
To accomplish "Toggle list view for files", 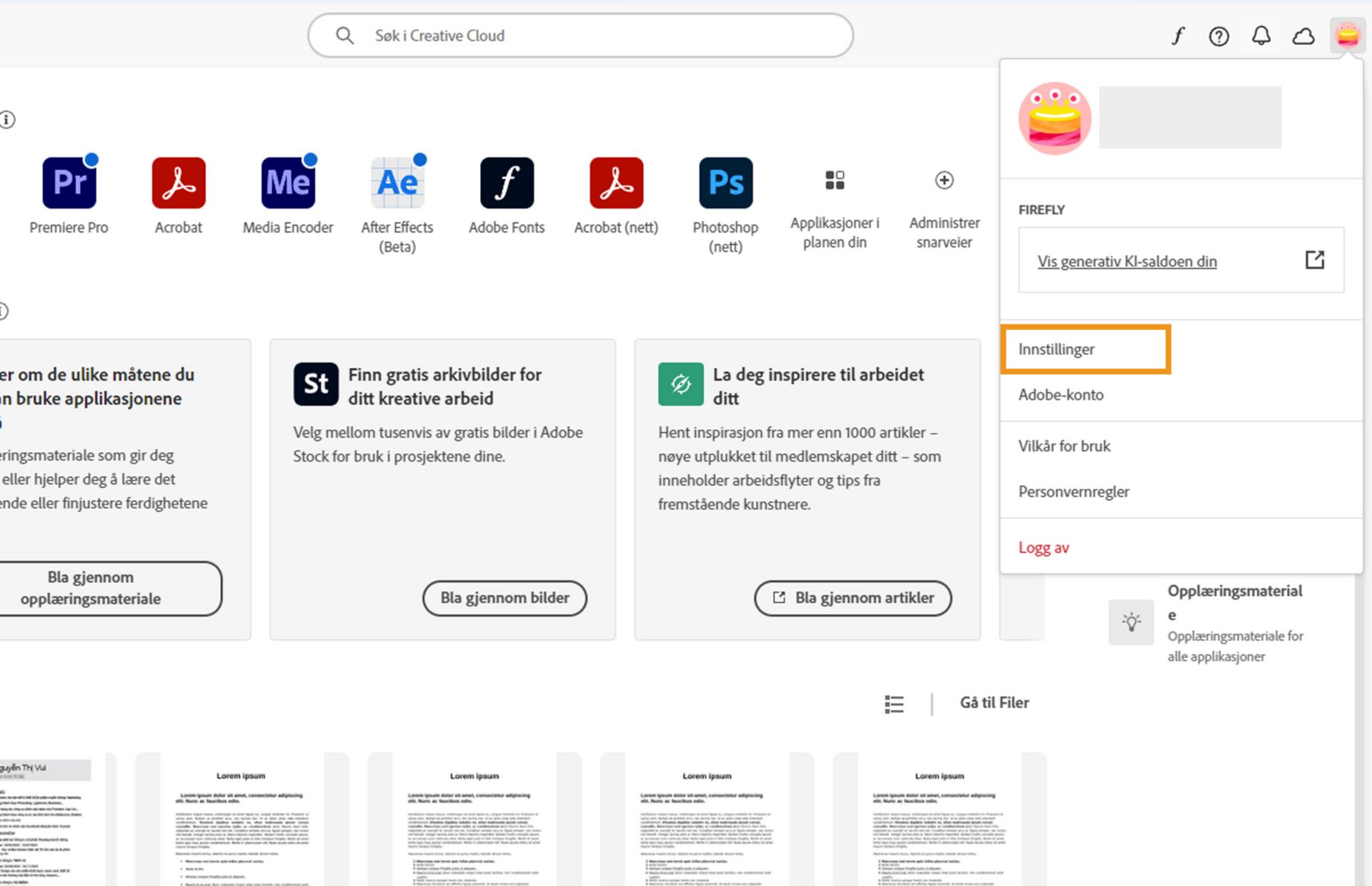I will [894, 703].
